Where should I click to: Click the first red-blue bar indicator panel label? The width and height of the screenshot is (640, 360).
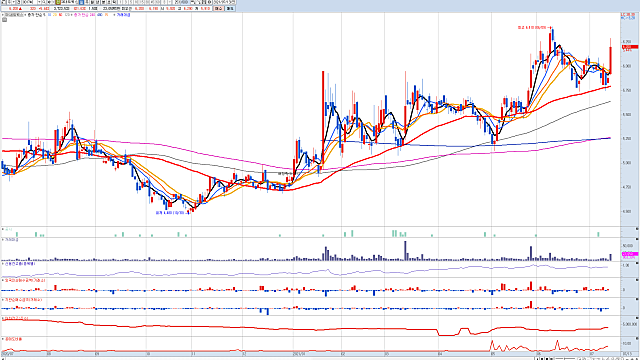(24, 281)
